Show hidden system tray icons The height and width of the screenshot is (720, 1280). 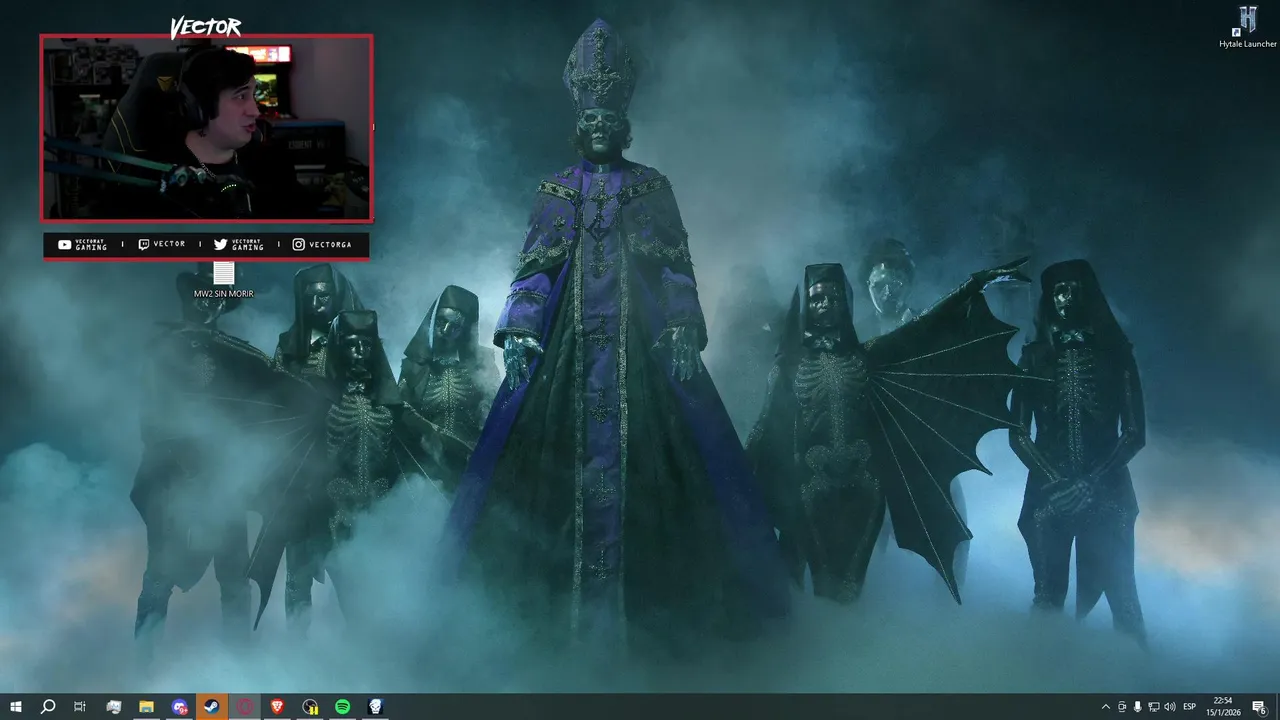click(1105, 707)
